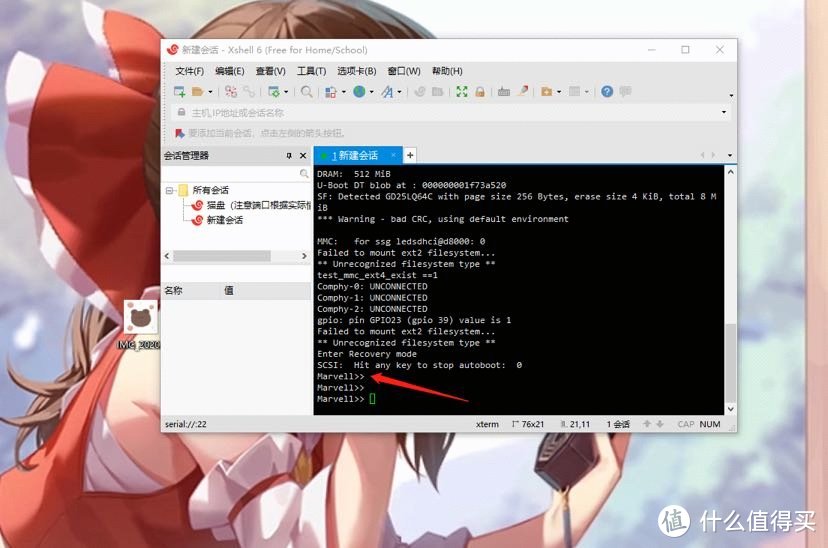The height and width of the screenshot is (548, 828).
Task: Click the toolbar overflow arrow
Action: point(731,96)
